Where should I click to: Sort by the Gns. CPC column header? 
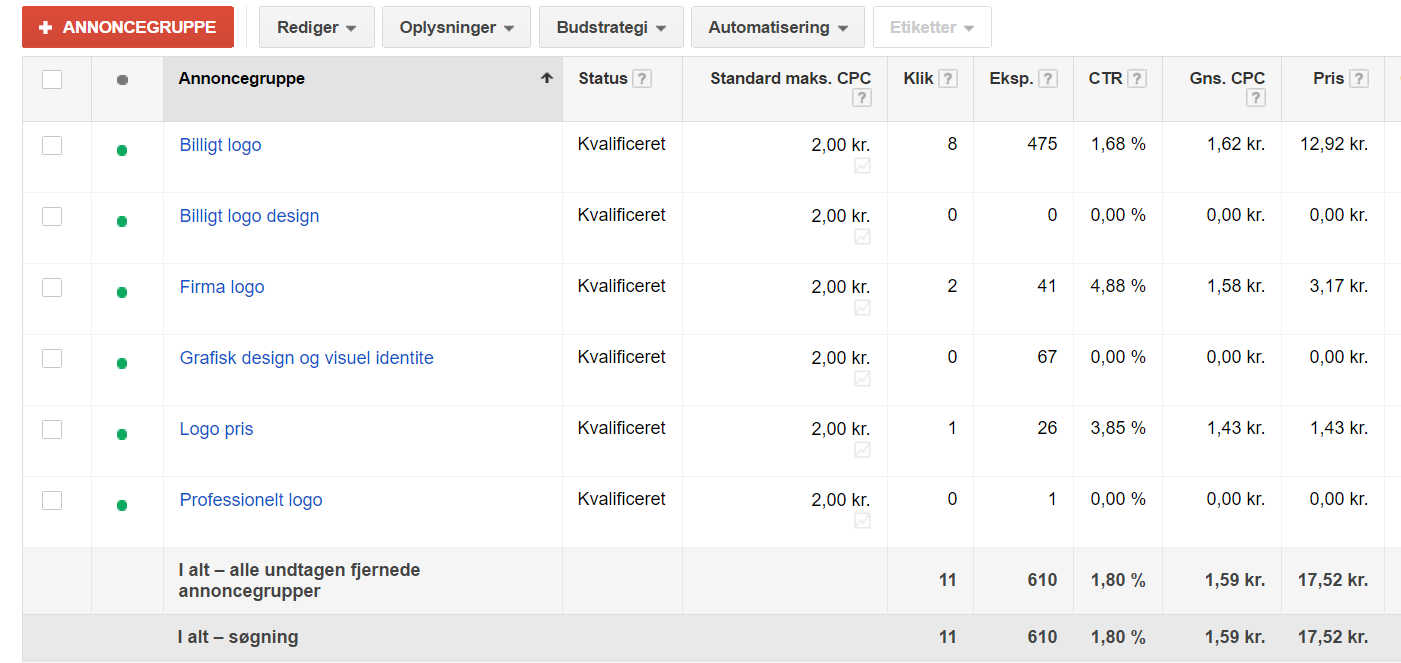1227,78
